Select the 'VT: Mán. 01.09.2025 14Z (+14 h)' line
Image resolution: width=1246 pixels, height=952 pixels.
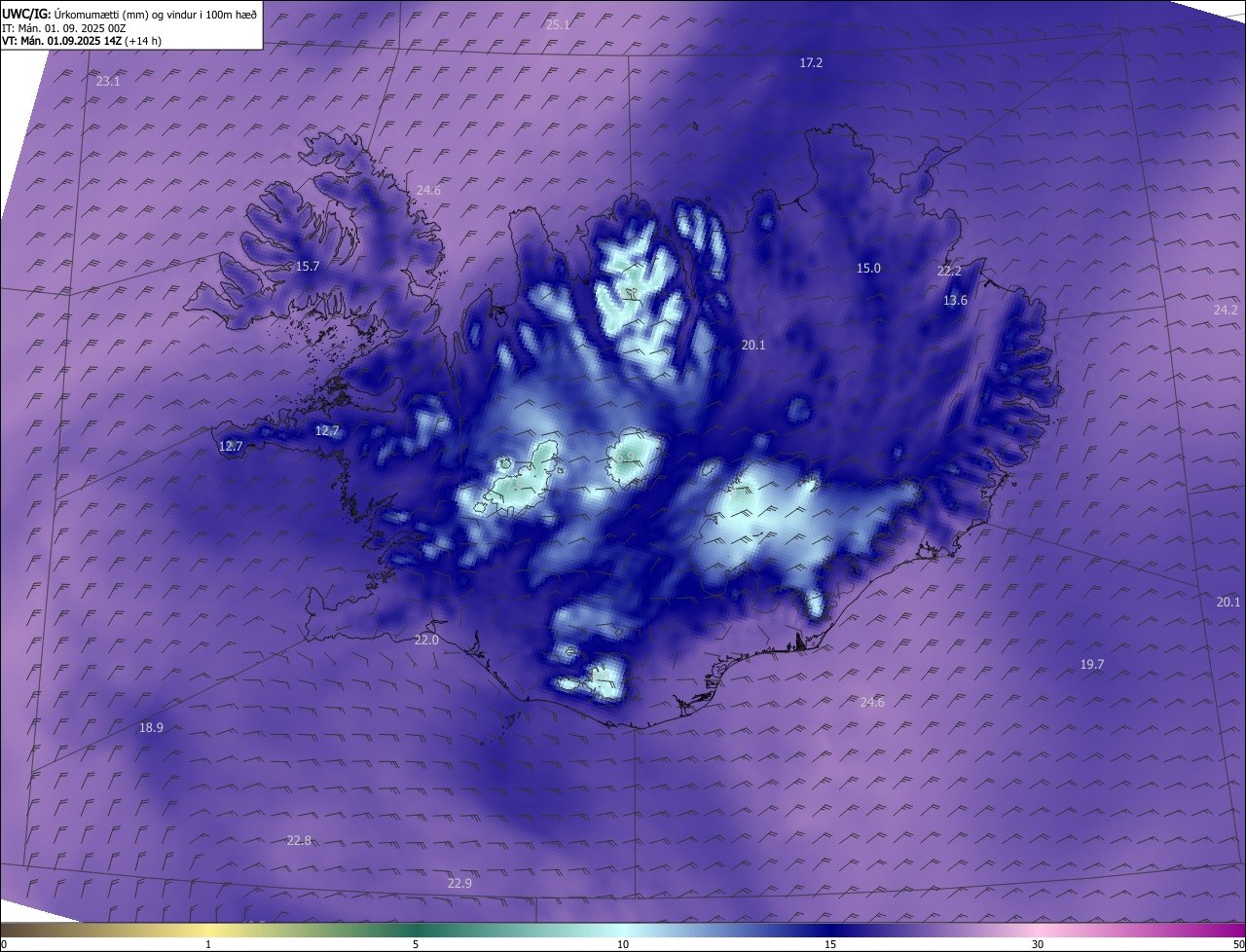point(82,41)
